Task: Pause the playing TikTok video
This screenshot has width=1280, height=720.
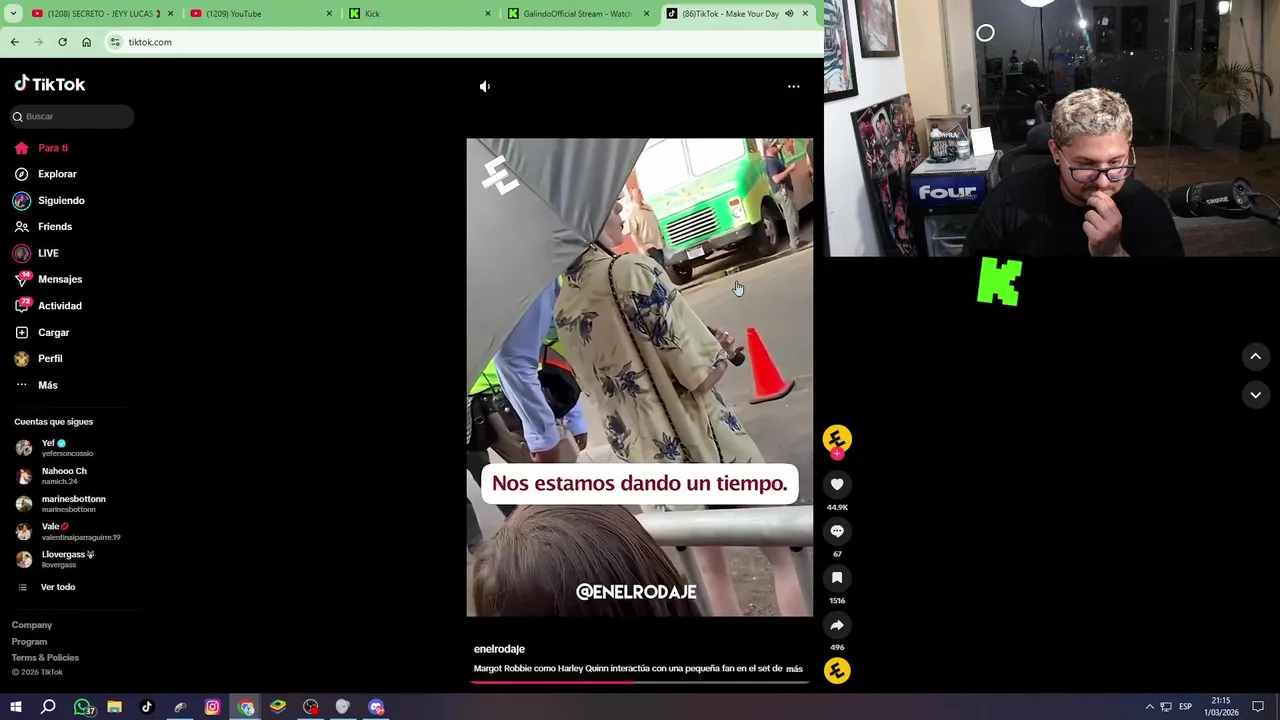Action: [640, 377]
